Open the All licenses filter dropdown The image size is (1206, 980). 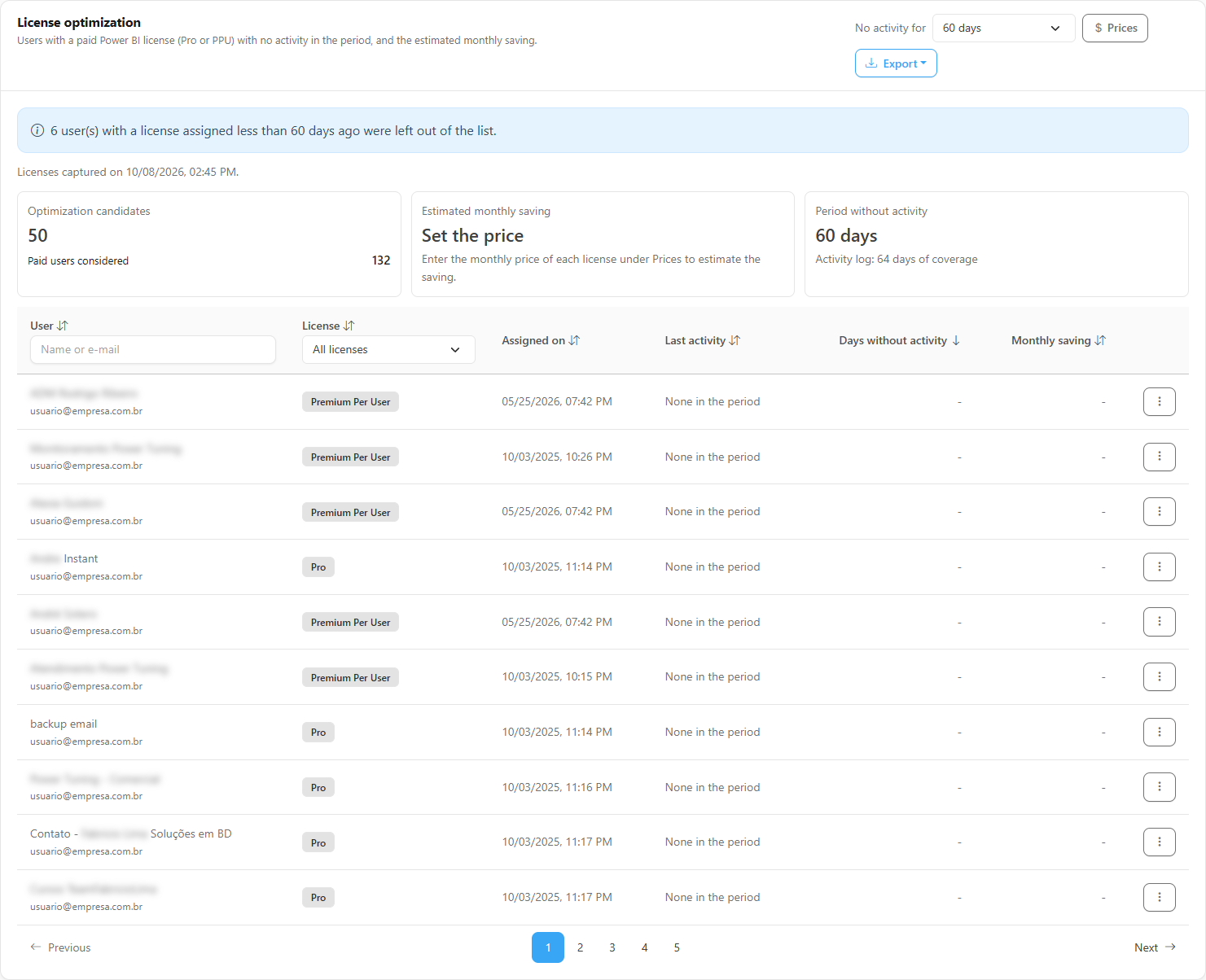[388, 349]
